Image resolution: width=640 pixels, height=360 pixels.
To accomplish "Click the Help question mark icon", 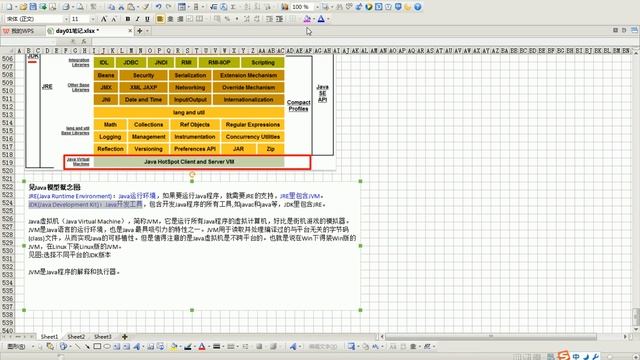I will pyautogui.click(x=418, y=7).
